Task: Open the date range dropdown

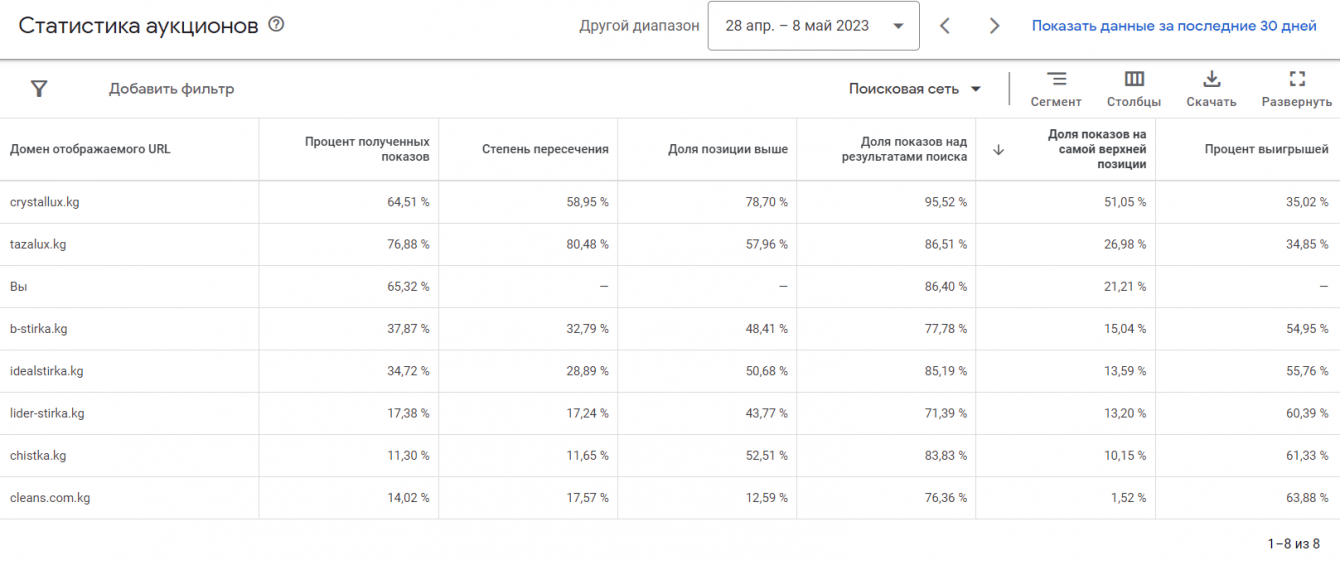Action: coord(813,26)
